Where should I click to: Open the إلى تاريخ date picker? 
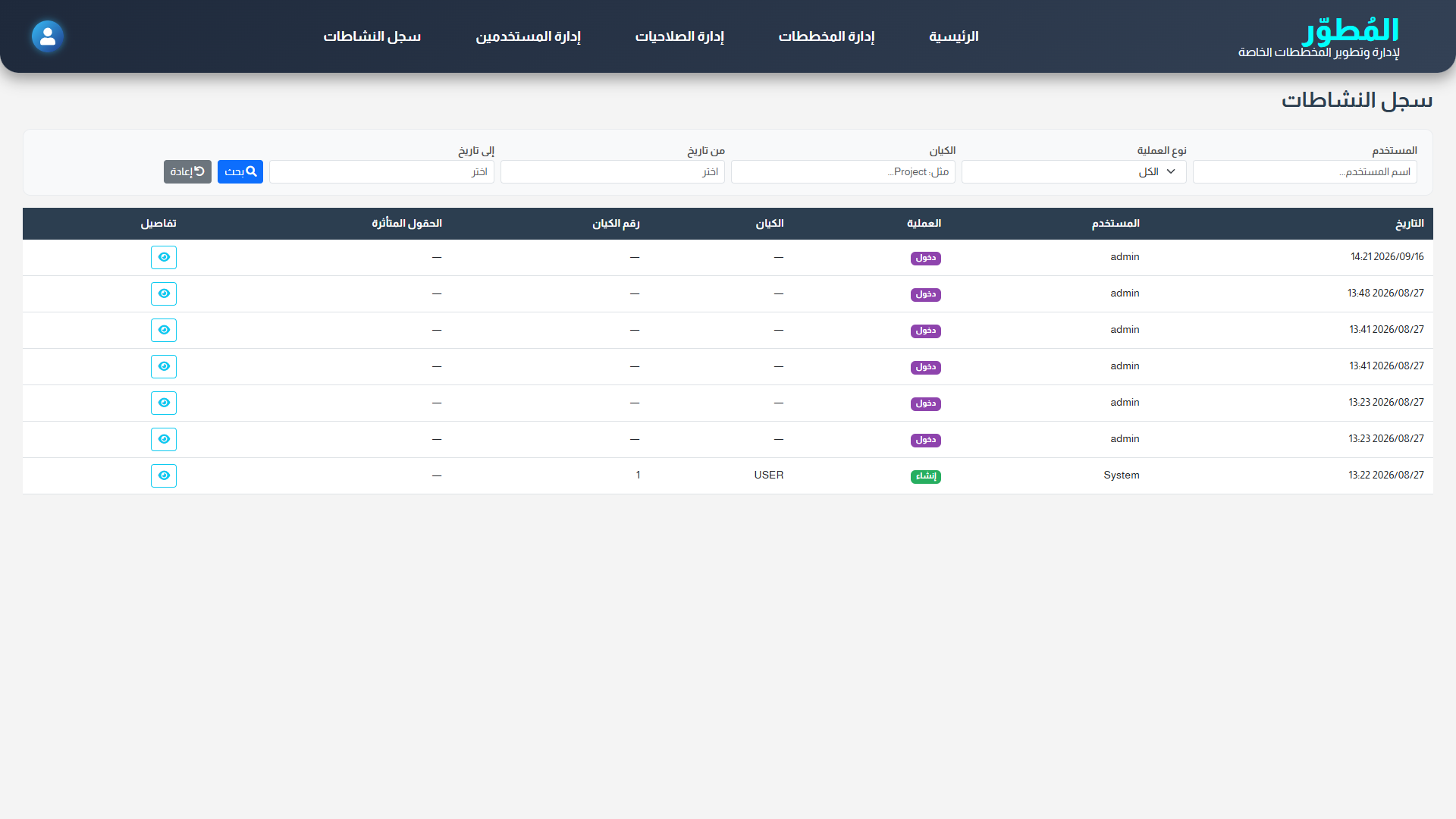[x=381, y=171]
